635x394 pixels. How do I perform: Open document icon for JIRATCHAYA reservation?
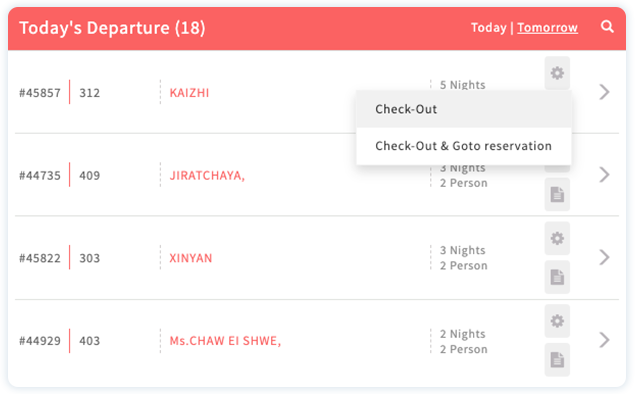tap(557, 194)
